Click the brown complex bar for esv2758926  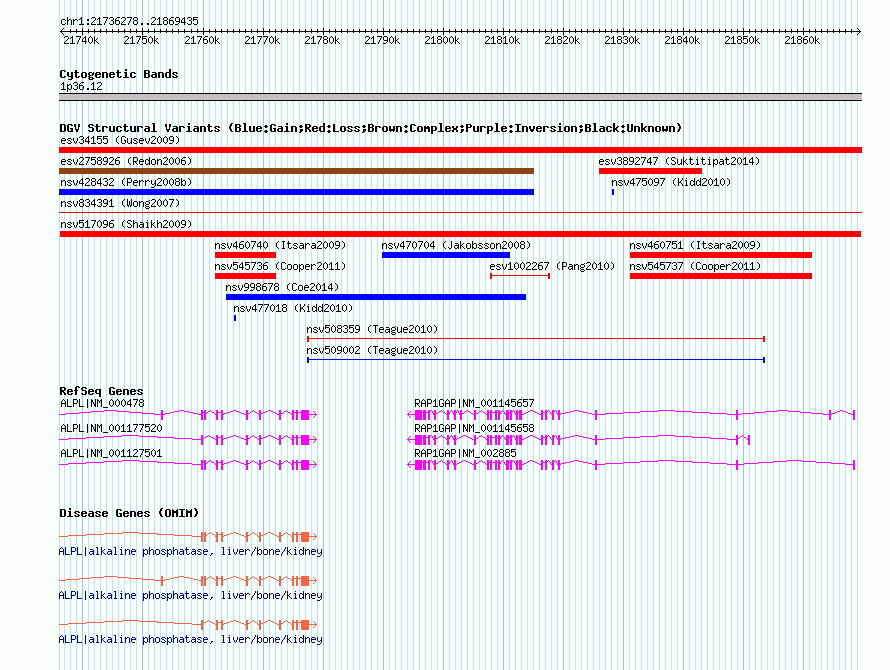pos(296,171)
